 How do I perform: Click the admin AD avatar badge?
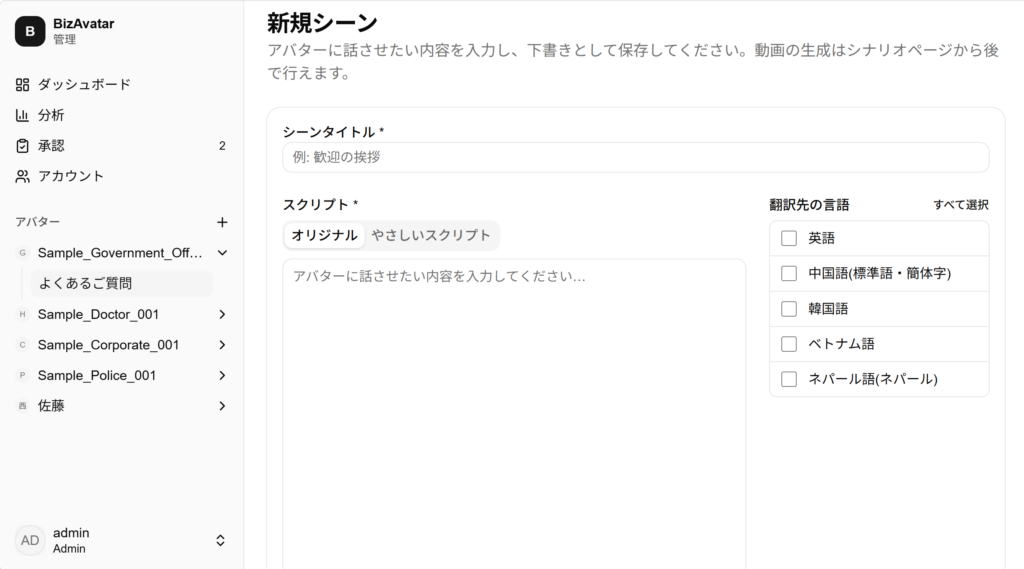click(x=30, y=540)
